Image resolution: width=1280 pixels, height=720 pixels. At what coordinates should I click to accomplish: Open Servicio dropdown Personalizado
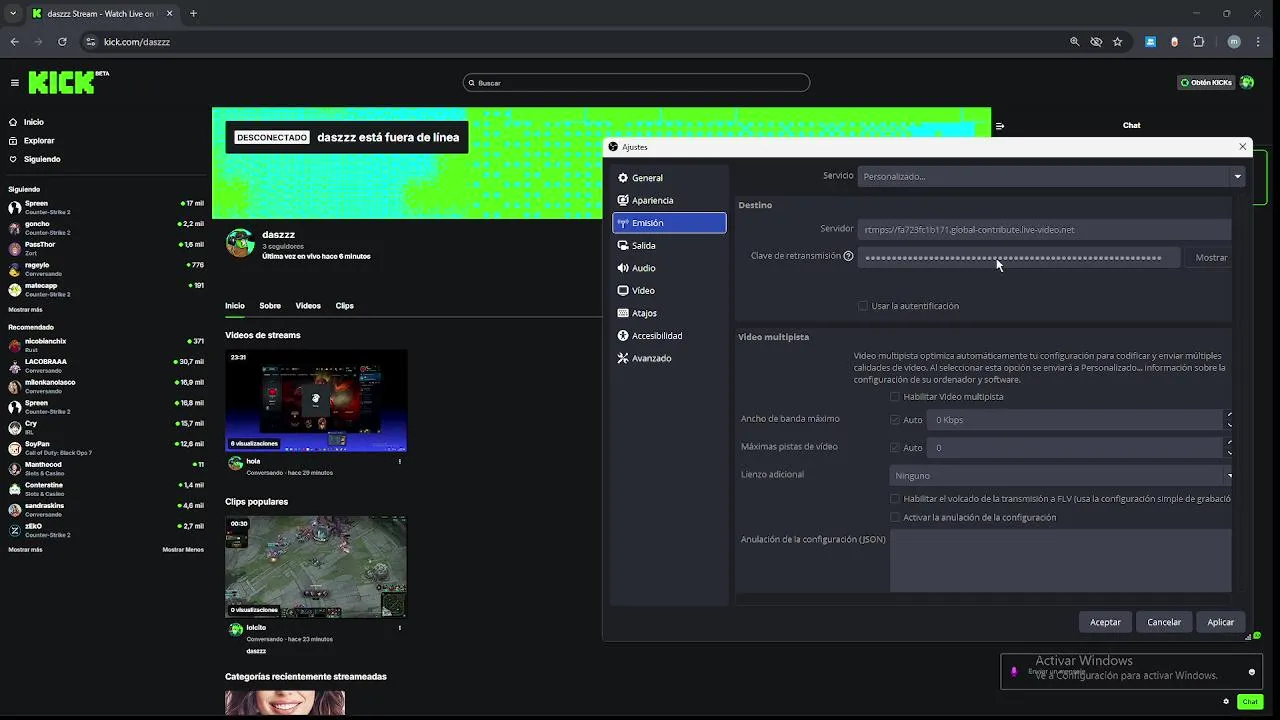coord(1051,176)
